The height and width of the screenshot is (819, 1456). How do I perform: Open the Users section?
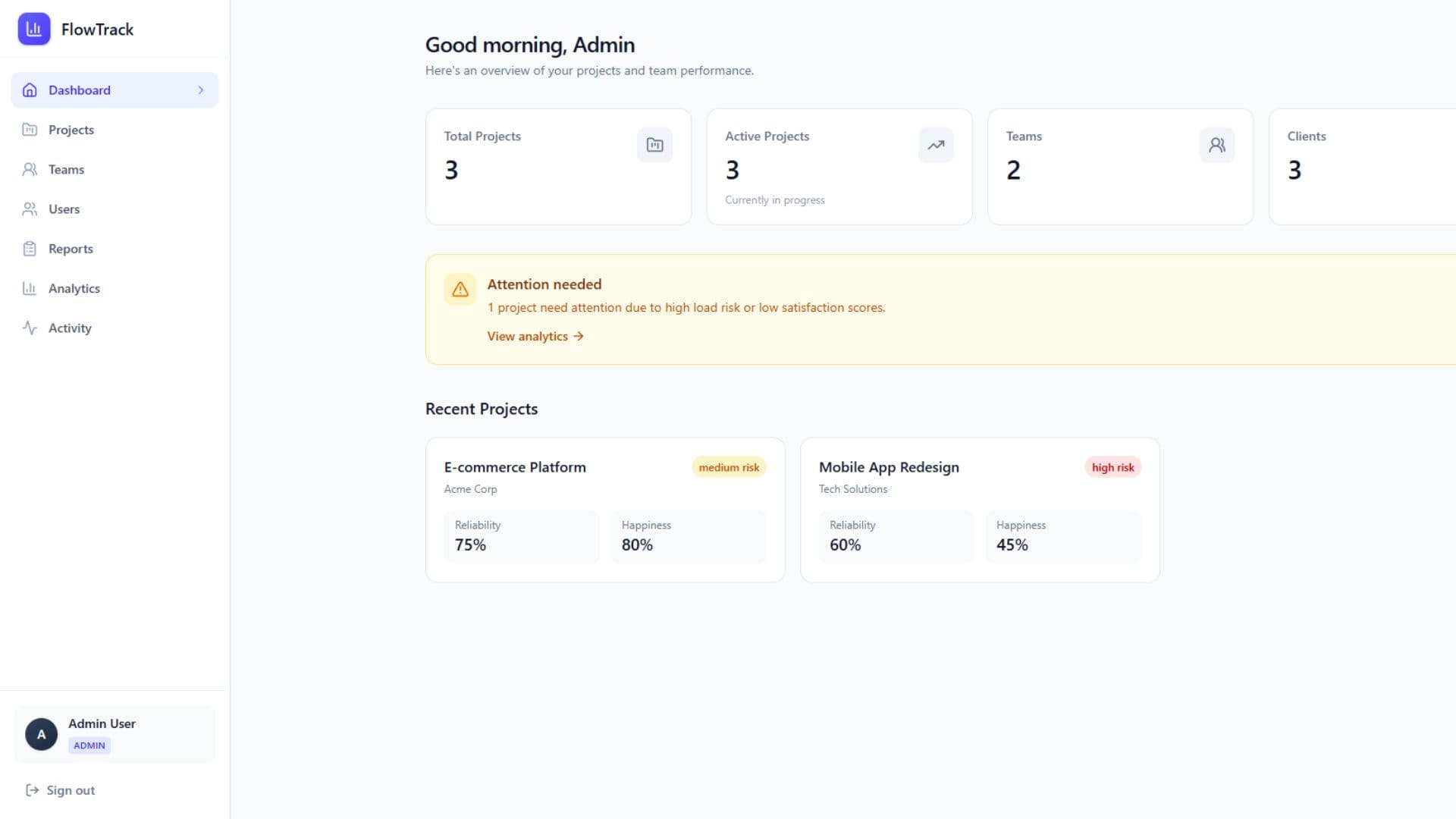[x=115, y=209]
